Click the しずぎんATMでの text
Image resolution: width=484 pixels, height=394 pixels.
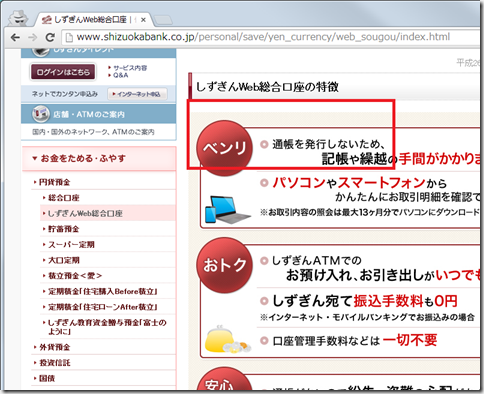[x=317, y=260]
